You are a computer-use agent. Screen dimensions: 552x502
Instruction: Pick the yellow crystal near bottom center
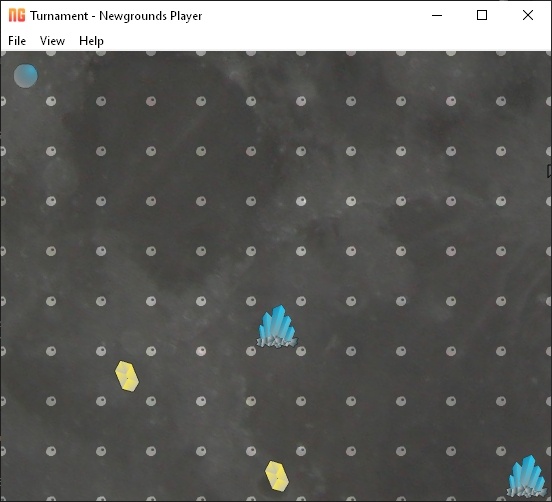(x=277, y=476)
